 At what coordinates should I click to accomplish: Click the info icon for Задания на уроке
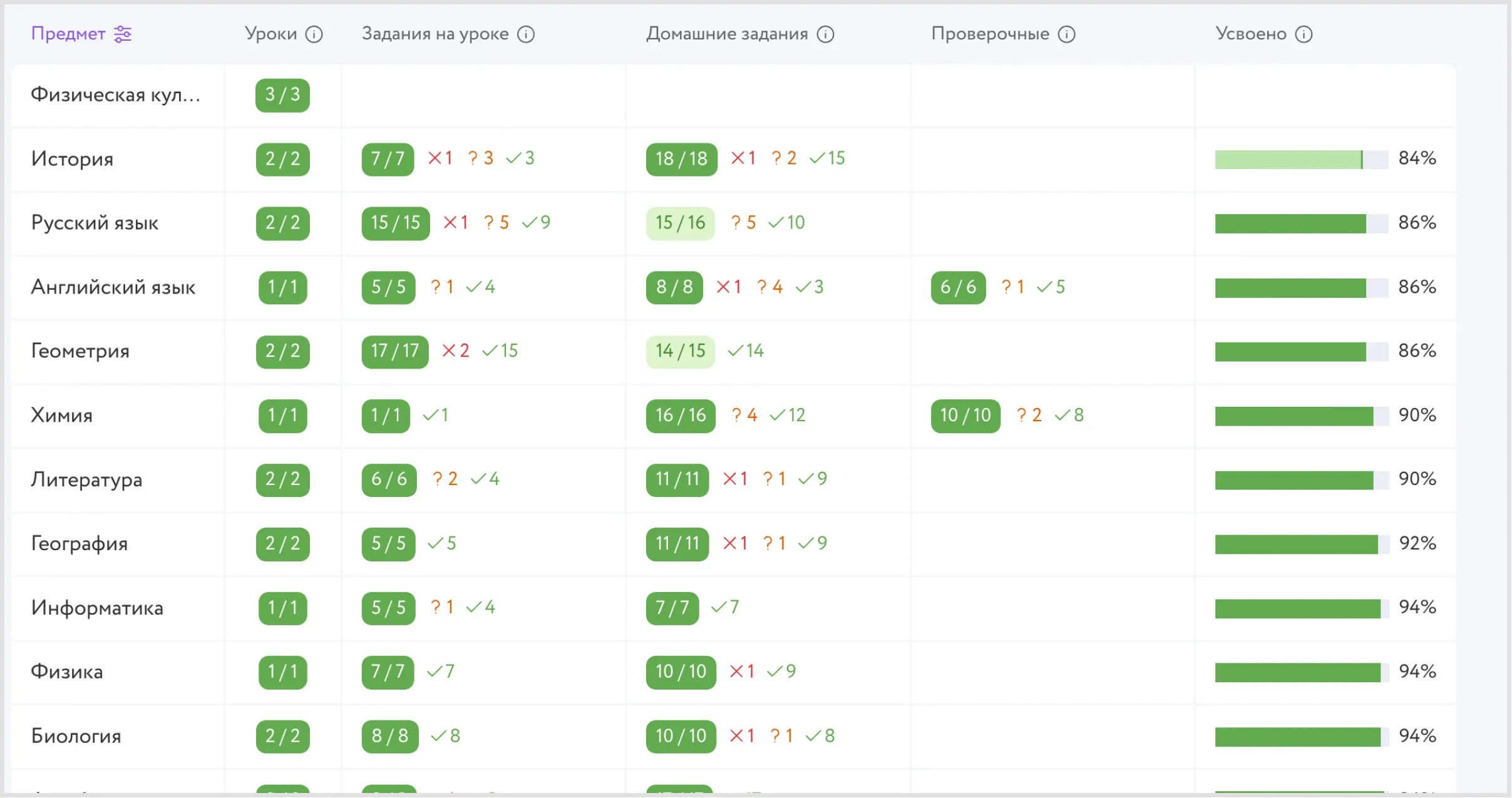[527, 34]
